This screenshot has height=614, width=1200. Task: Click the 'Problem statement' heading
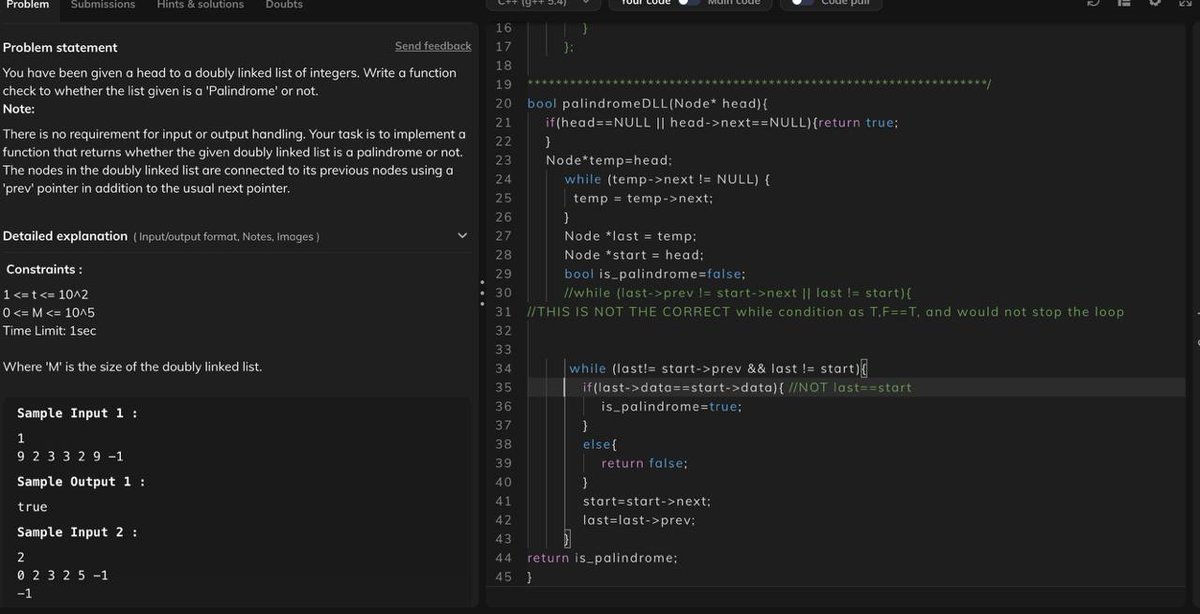(60, 47)
